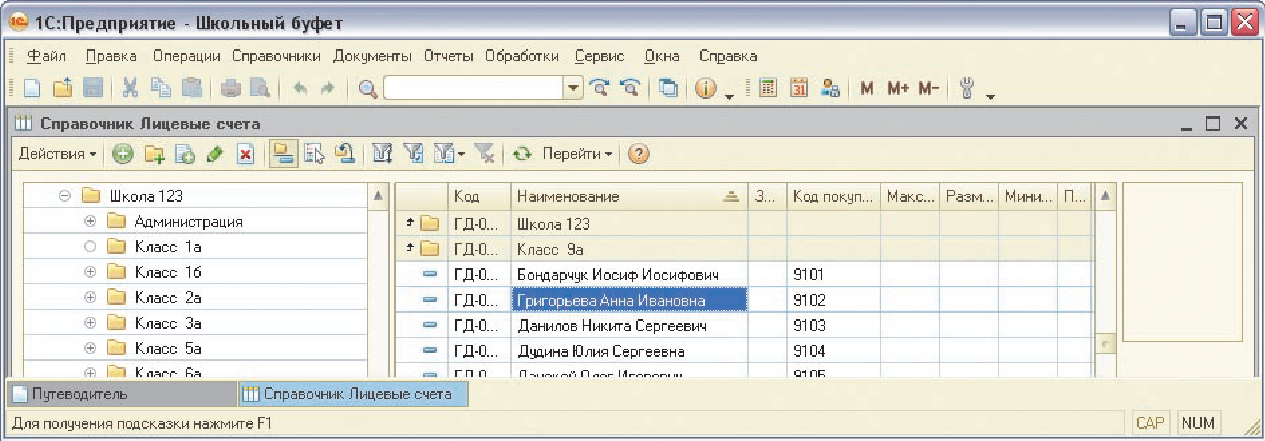This screenshot has width=1265, height=441.
Task: Click the green Refresh icon
Action: click(522, 154)
